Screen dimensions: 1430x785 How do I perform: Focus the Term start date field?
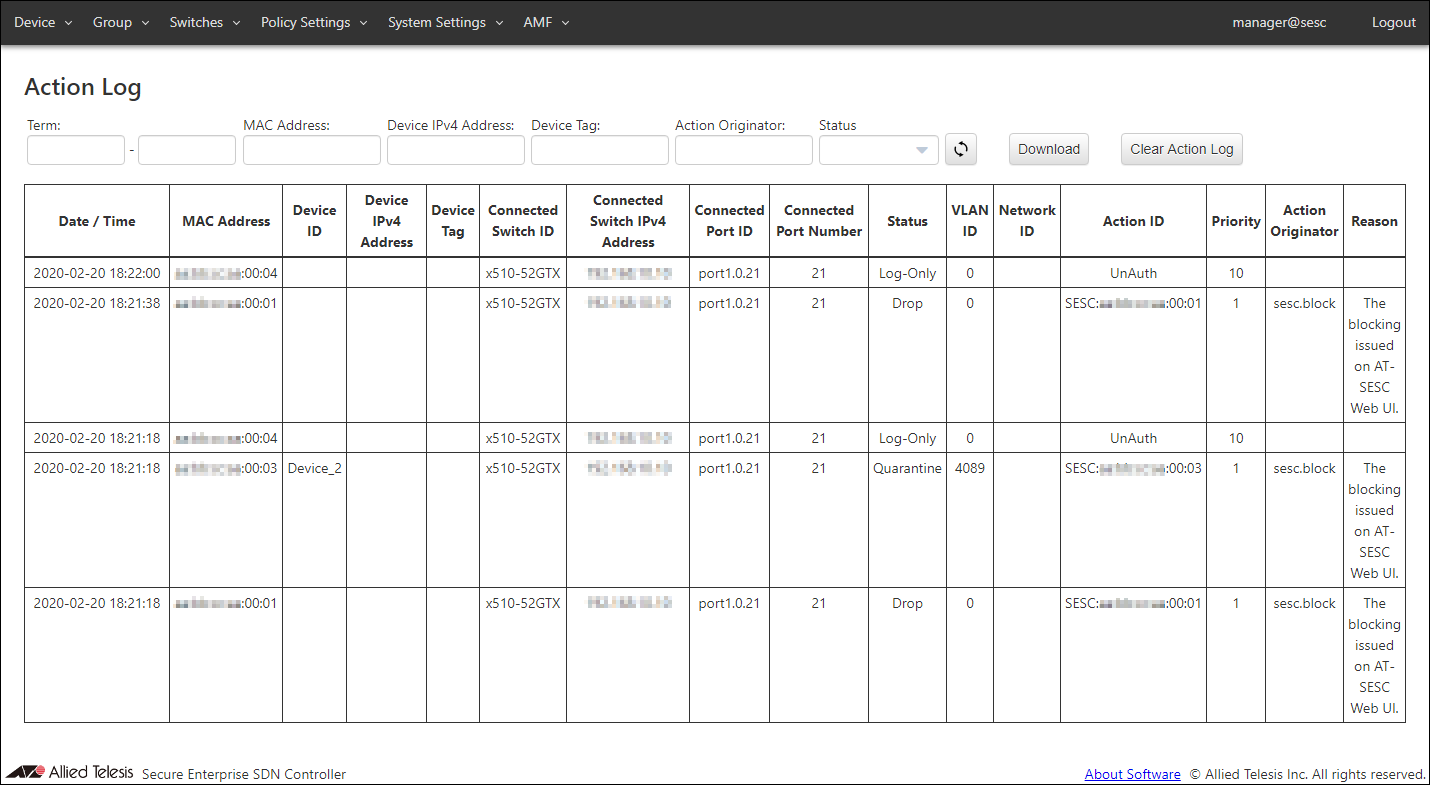(76, 150)
